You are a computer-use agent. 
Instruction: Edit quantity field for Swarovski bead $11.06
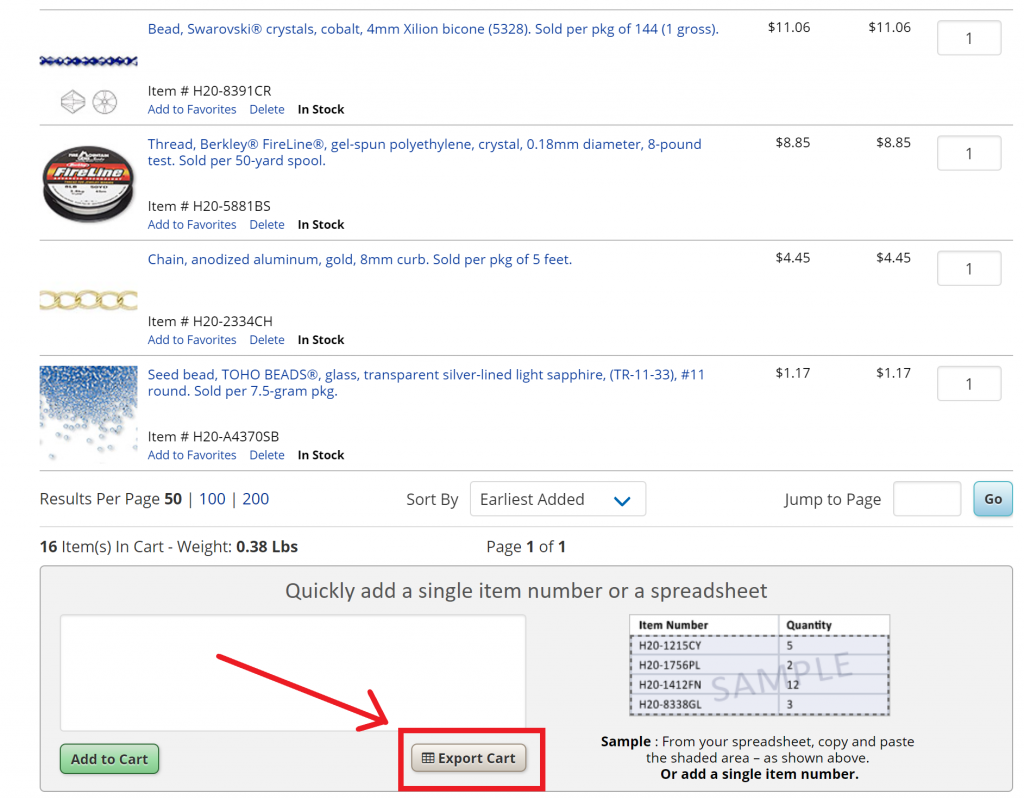(x=969, y=38)
